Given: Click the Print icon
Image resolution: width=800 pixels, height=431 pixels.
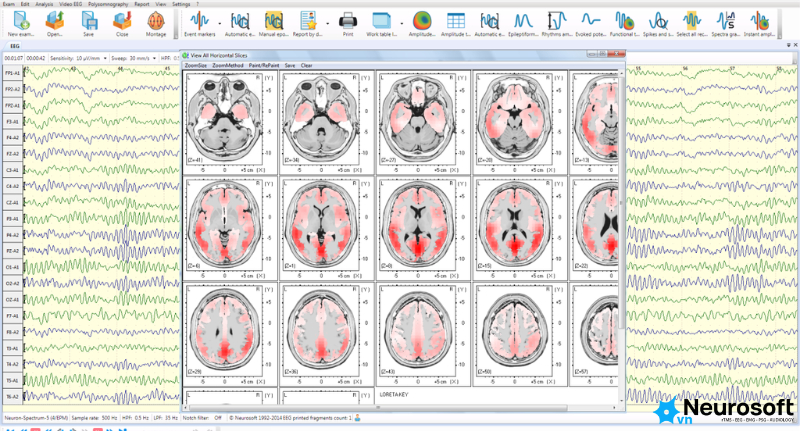Looking at the screenshot, I should [x=348, y=24].
